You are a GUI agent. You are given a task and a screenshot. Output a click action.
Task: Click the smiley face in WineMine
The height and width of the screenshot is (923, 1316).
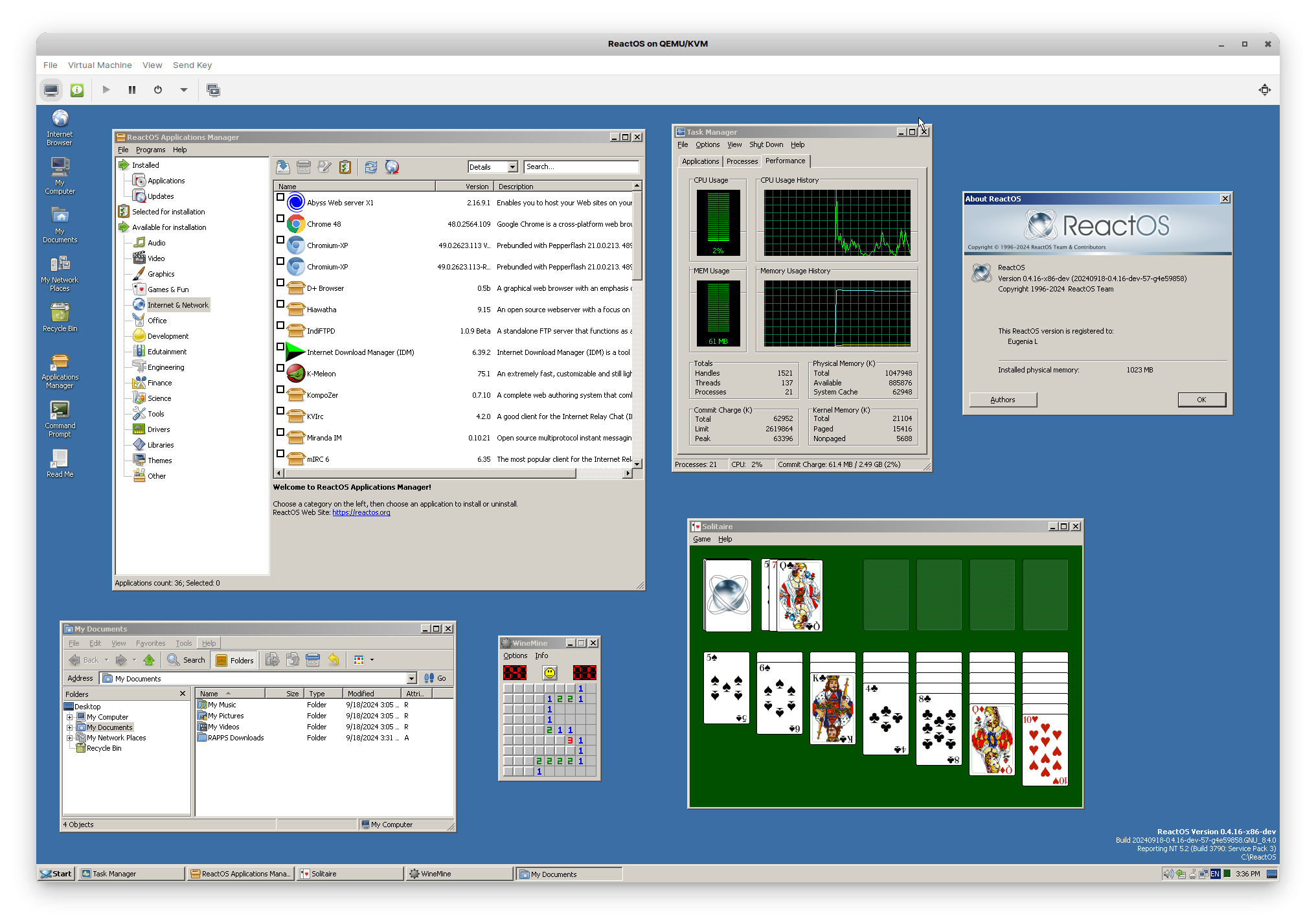pyautogui.click(x=550, y=672)
